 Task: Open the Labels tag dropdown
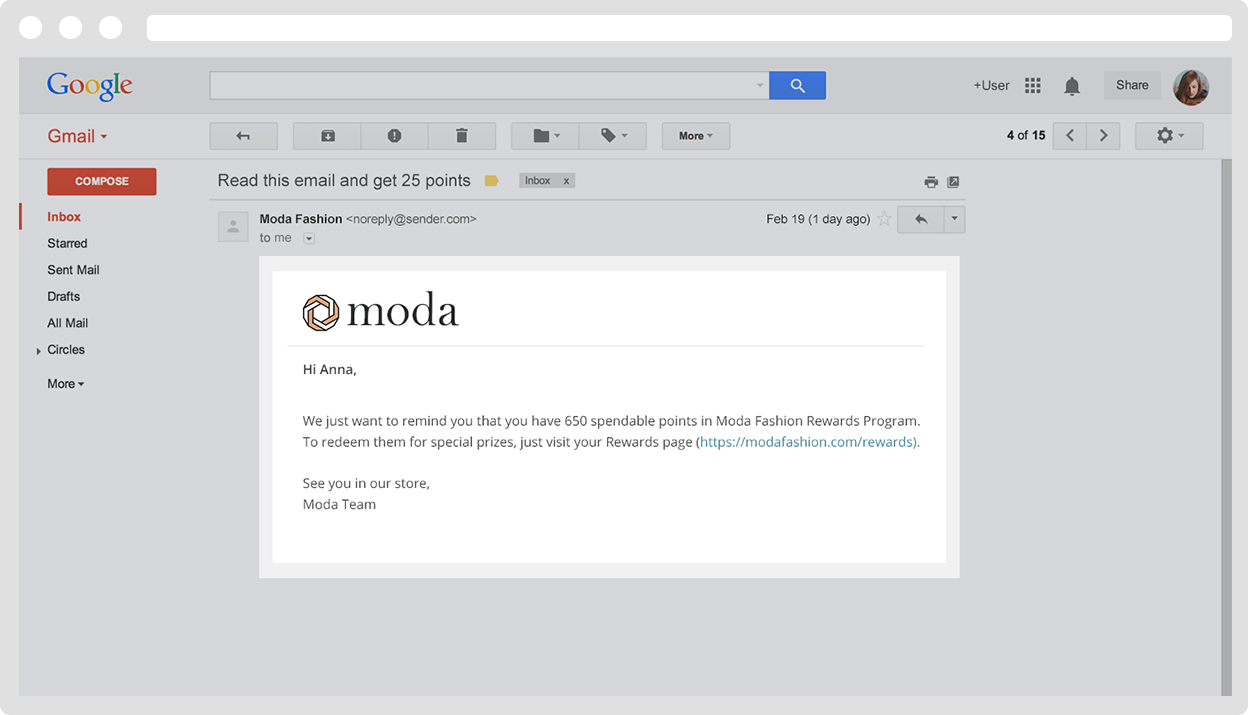point(613,136)
